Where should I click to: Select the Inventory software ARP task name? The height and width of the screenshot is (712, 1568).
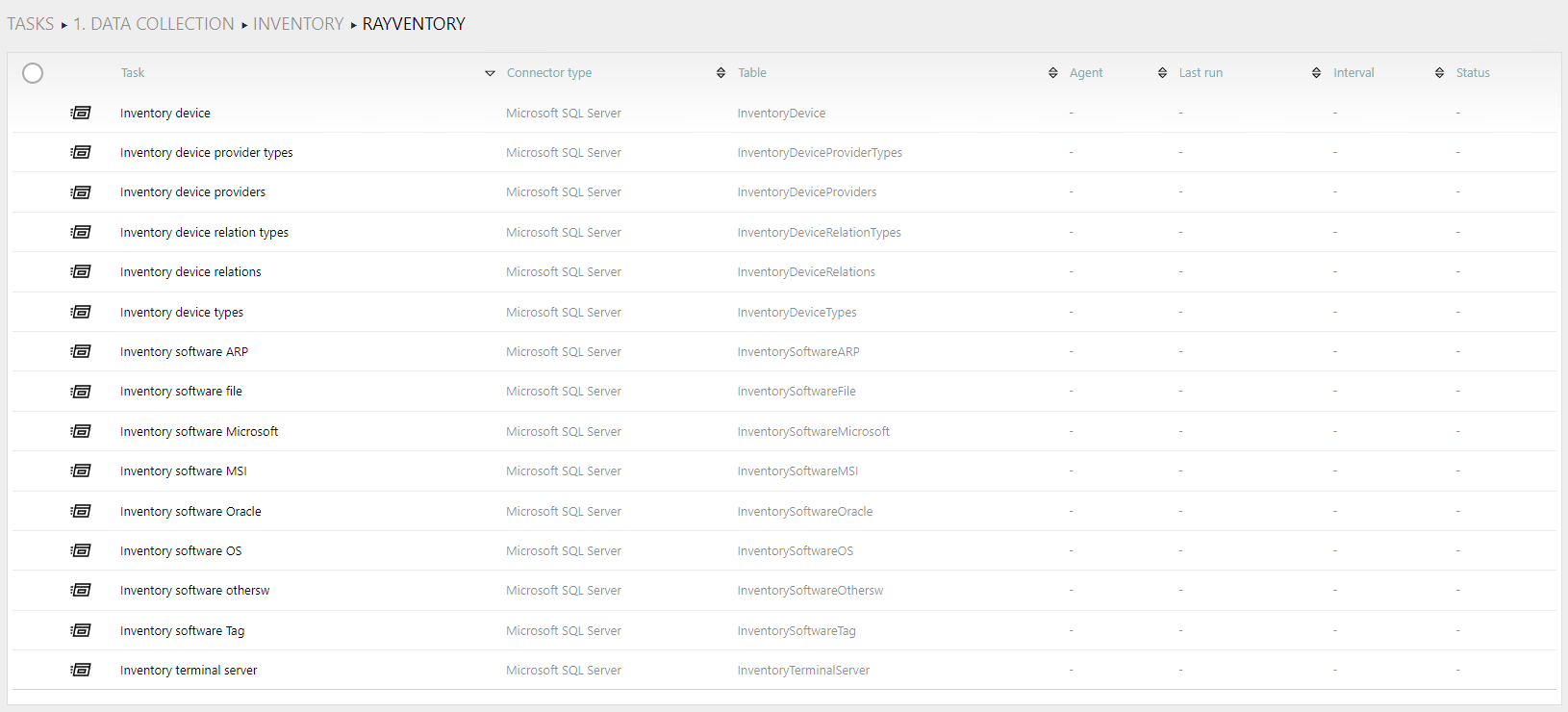(x=184, y=351)
